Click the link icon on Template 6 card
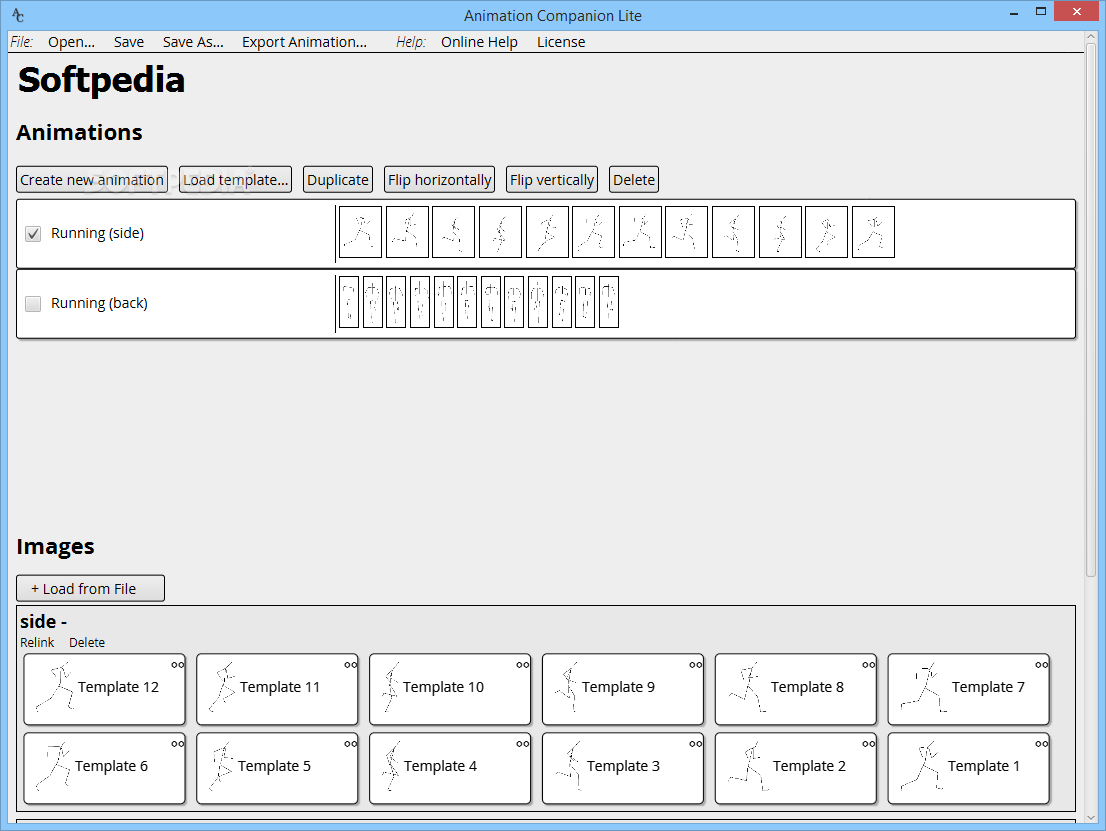Screen dimensions: 1106x831 [x=177, y=744]
